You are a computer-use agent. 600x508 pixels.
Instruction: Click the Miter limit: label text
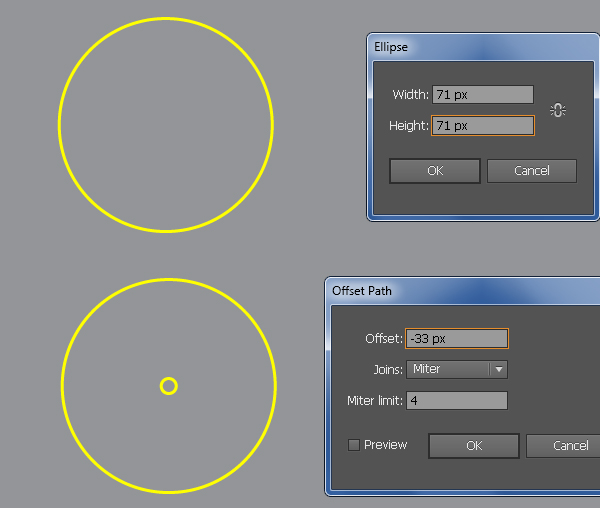[375, 401]
